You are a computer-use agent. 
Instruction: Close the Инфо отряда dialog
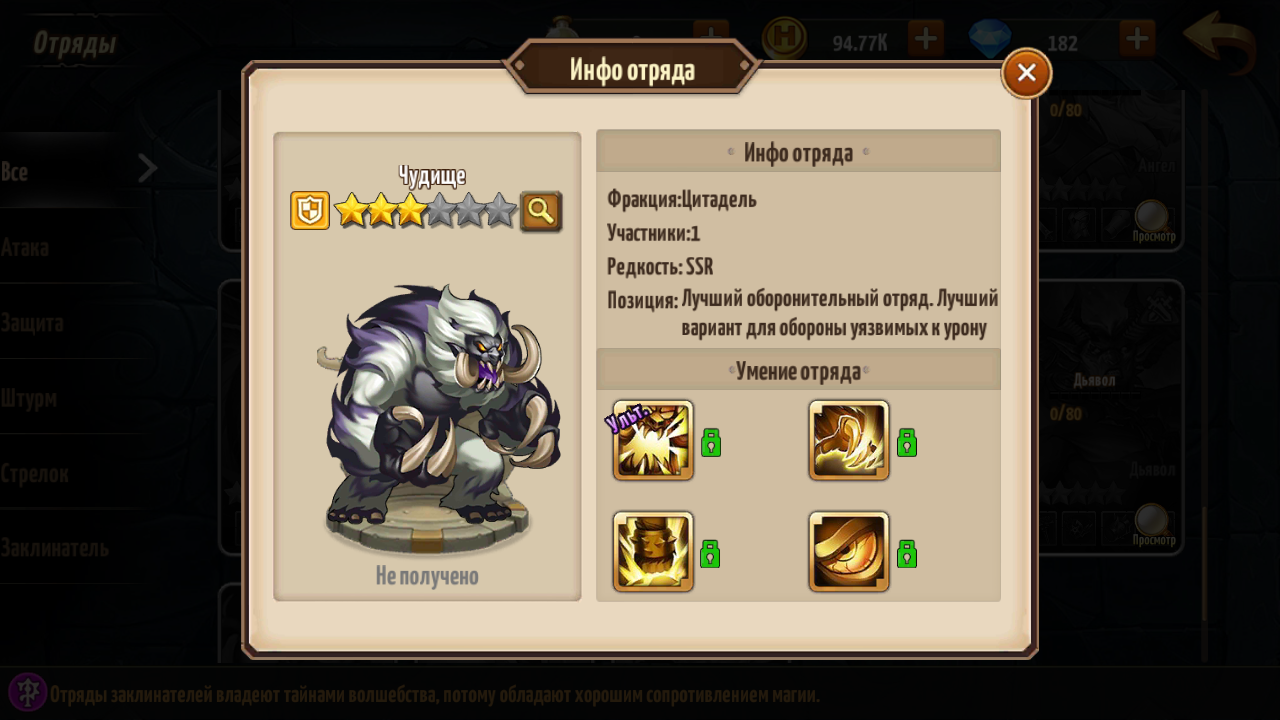(x=1026, y=73)
